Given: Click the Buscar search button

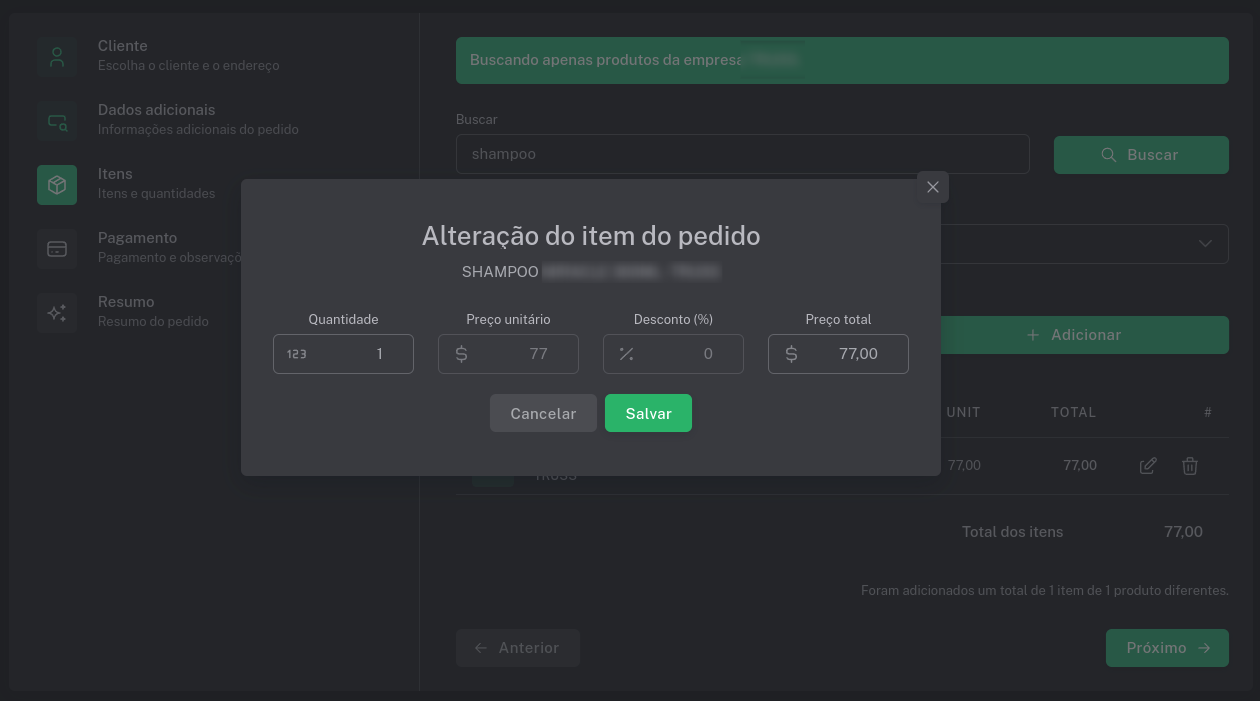Looking at the screenshot, I should [1141, 155].
